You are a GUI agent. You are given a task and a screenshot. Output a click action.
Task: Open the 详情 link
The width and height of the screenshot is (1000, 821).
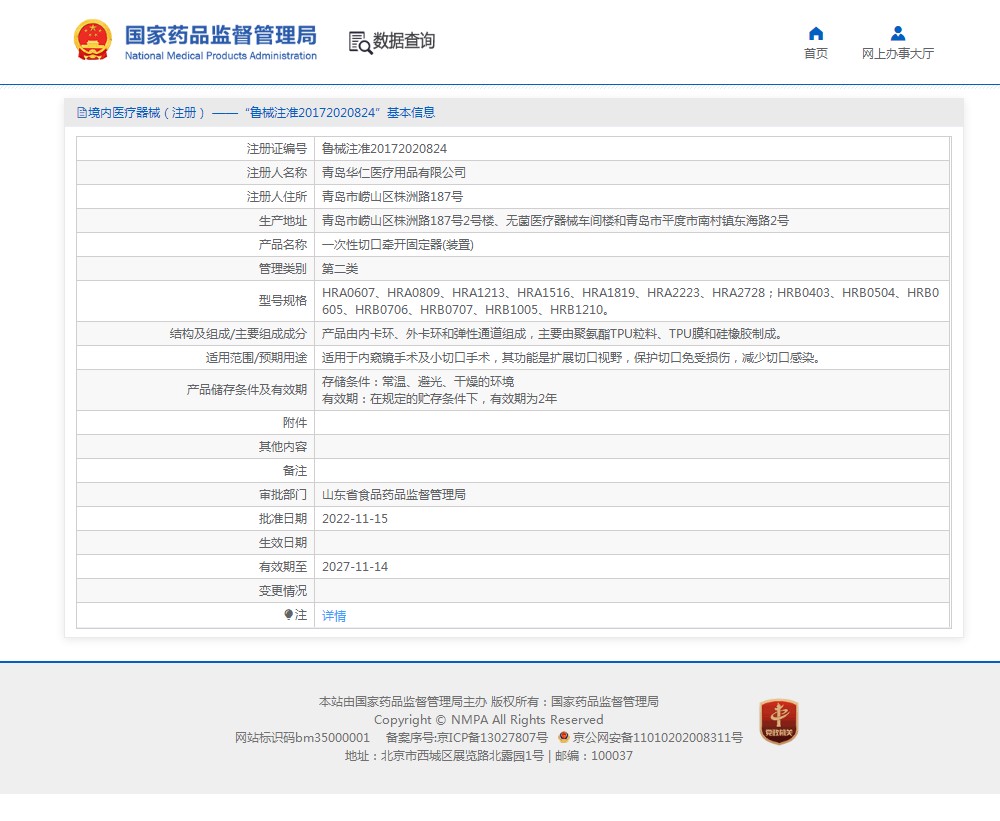tap(334, 616)
